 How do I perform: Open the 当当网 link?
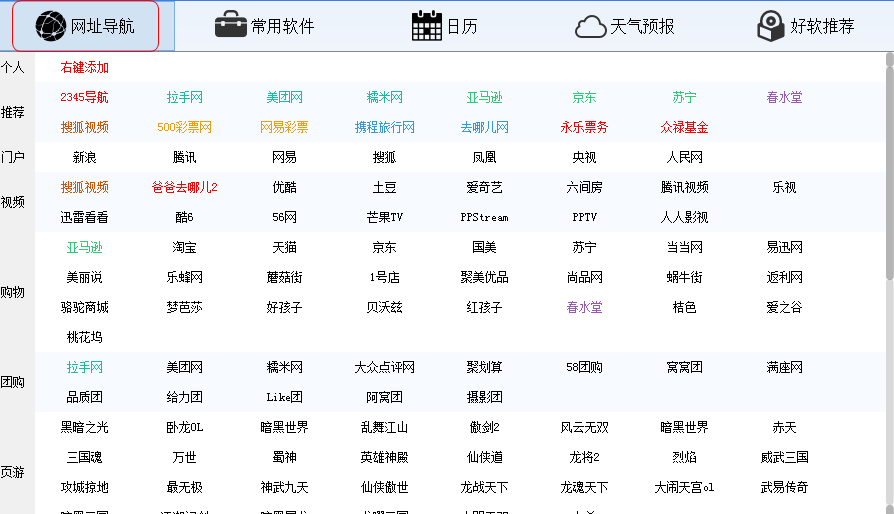pos(684,247)
